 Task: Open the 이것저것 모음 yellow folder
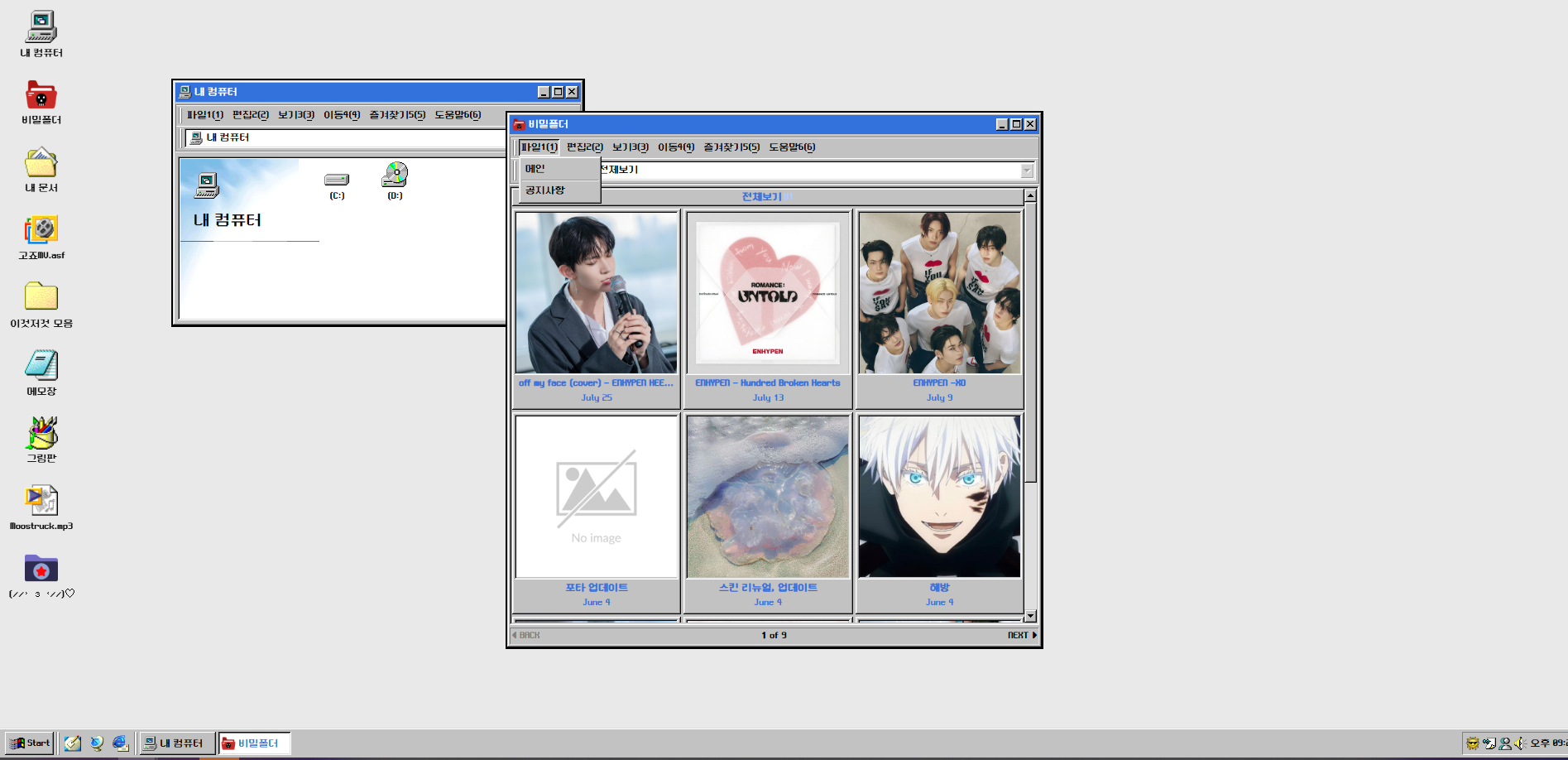pos(41,305)
